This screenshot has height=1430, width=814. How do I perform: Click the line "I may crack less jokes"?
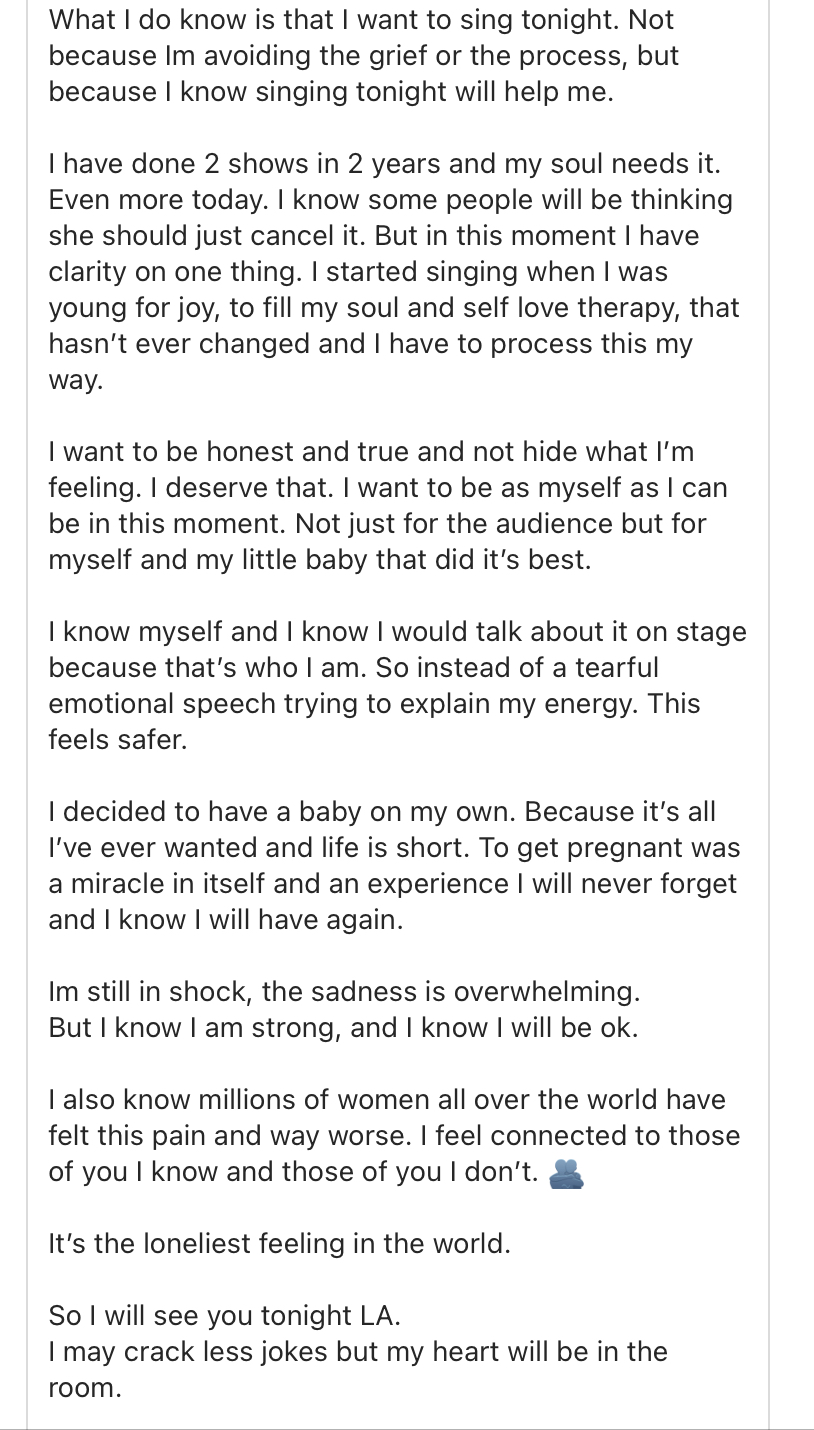click(358, 1352)
